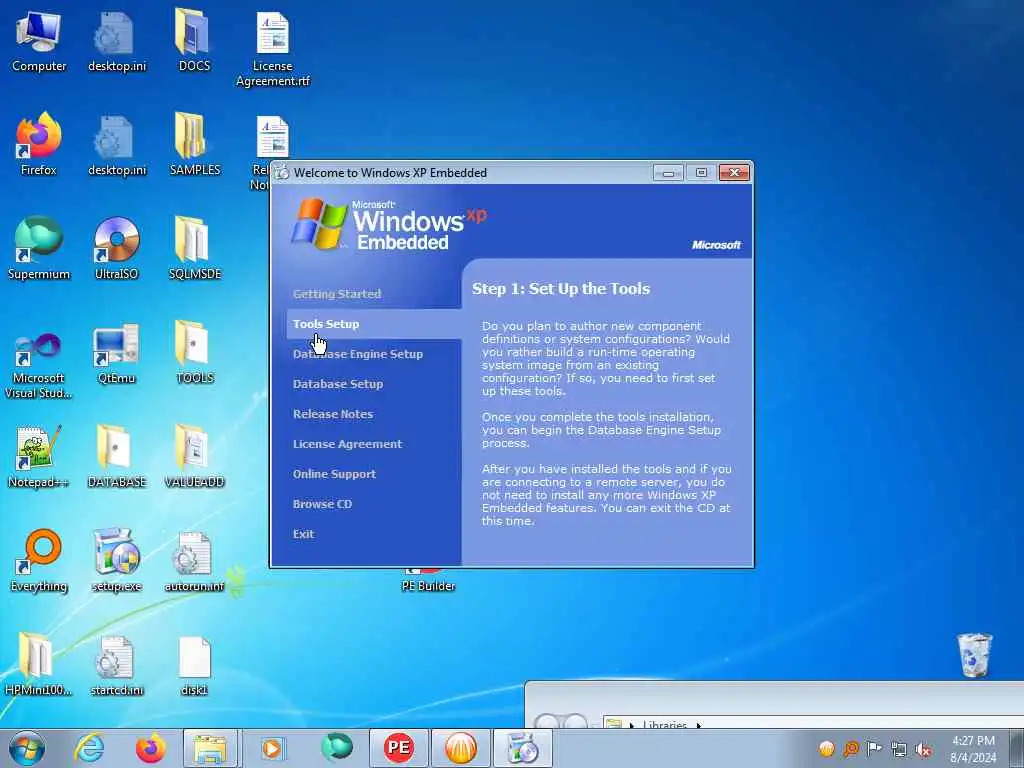Image resolution: width=1024 pixels, height=768 pixels.
Task: Launch Internet Explorer from taskbar
Action: pos(89,748)
